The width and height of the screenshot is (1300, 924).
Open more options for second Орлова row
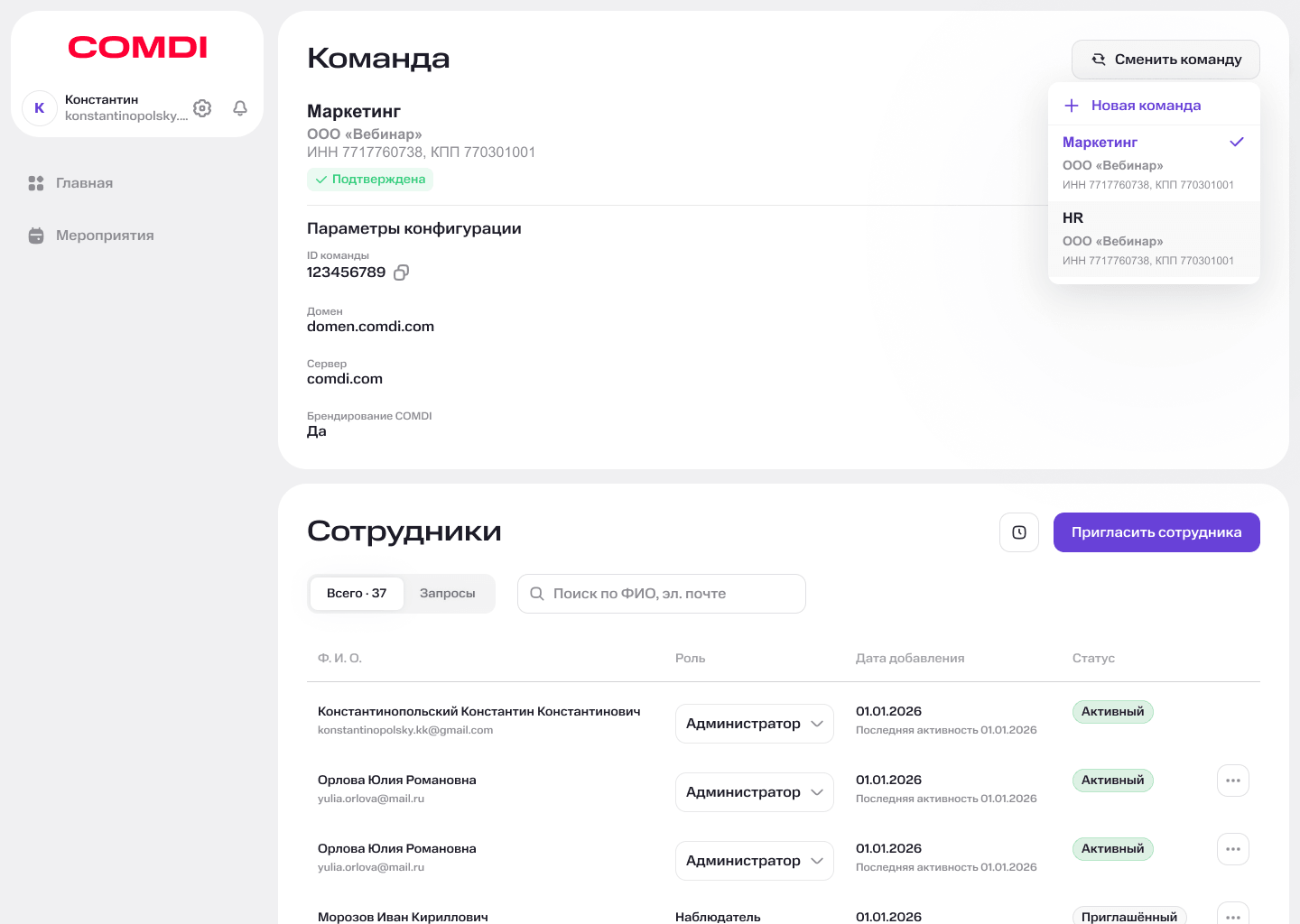[1232, 849]
